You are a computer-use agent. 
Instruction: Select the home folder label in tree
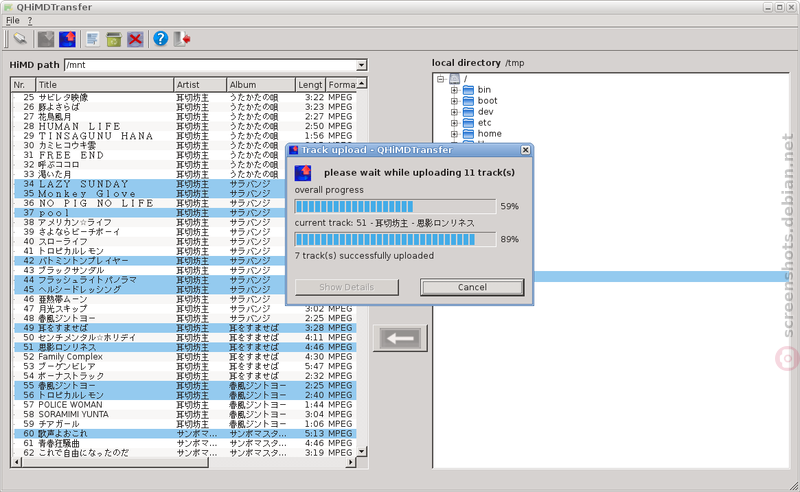pos(489,134)
